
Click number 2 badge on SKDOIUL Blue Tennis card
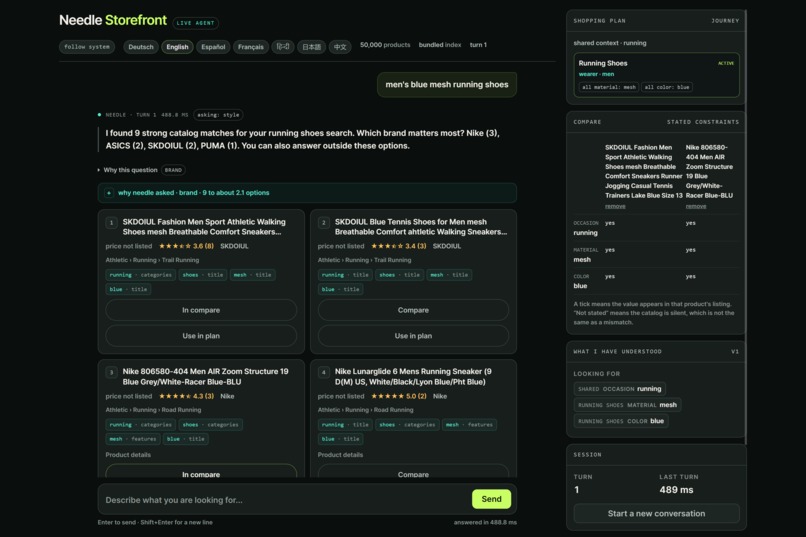(x=323, y=223)
